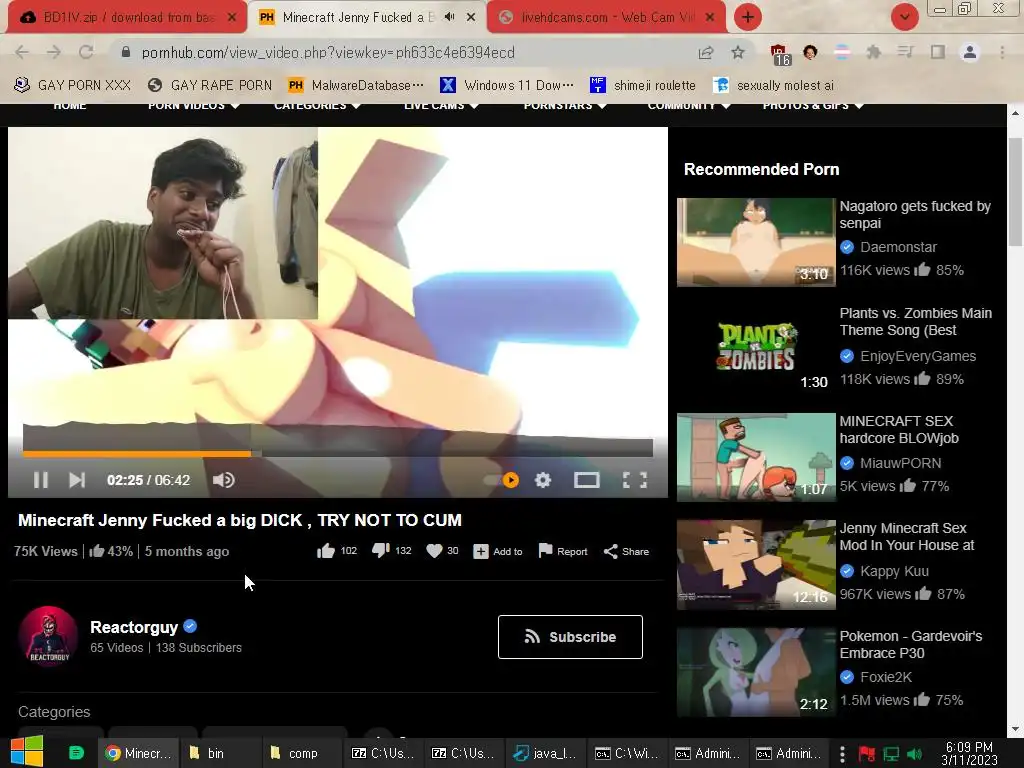
Task: Click the taskbar volume tray icon
Action: pyautogui.click(x=914, y=754)
